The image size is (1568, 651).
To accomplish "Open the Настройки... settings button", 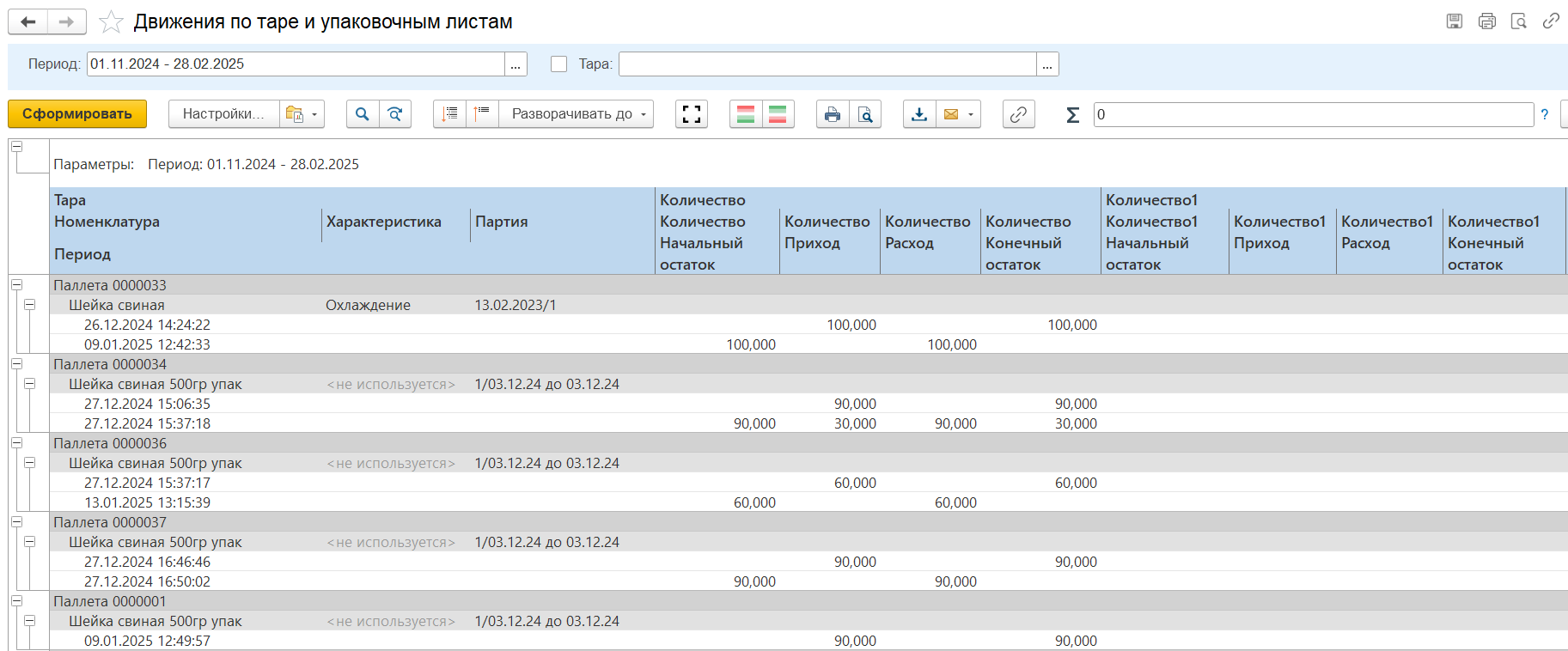I will (223, 114).
